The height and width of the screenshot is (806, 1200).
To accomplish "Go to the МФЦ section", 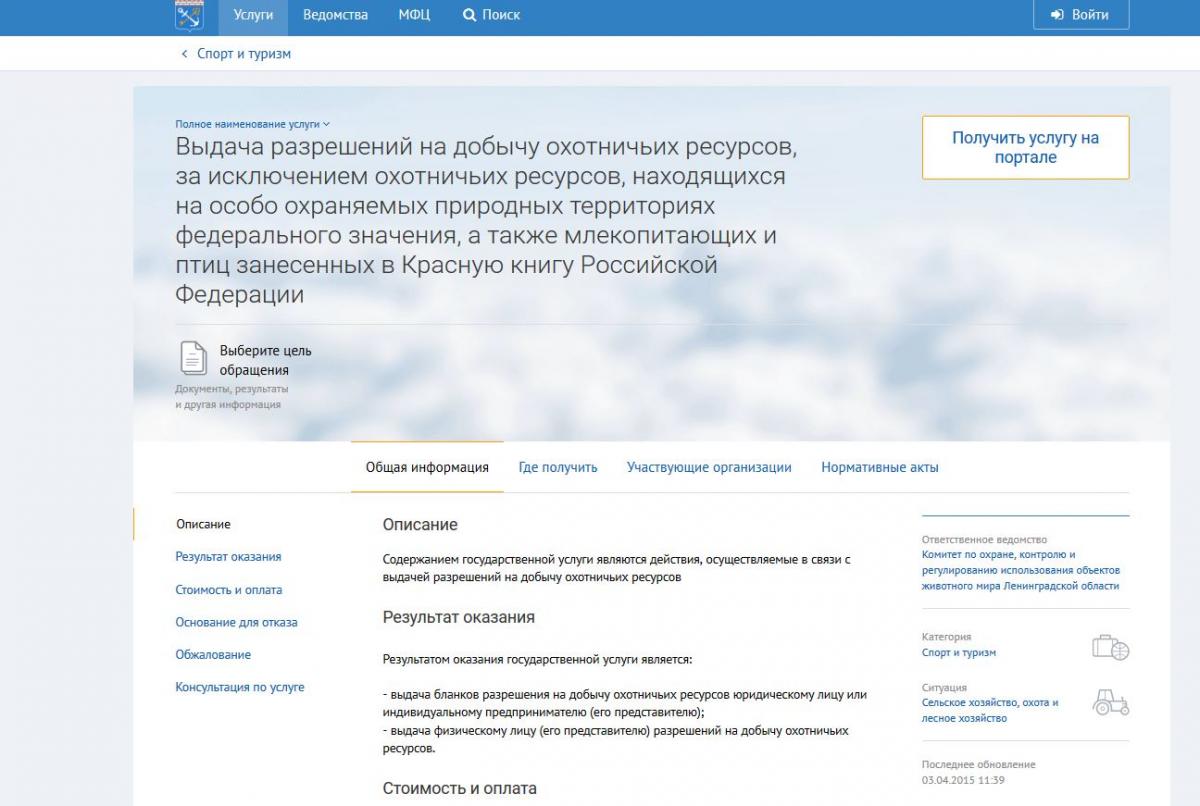I will tap(414, 15).
